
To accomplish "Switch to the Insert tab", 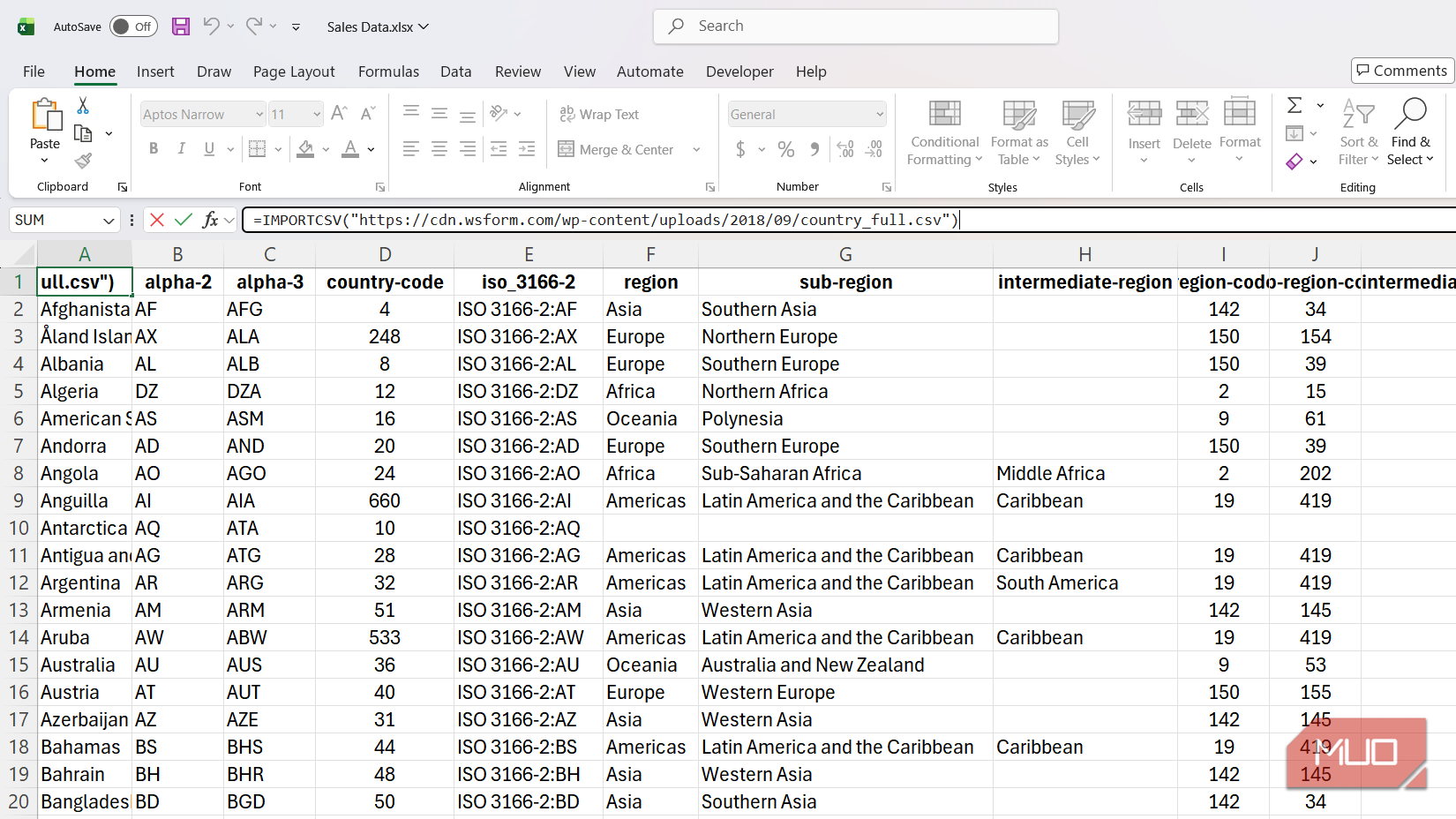I will [x=155, y=71].
